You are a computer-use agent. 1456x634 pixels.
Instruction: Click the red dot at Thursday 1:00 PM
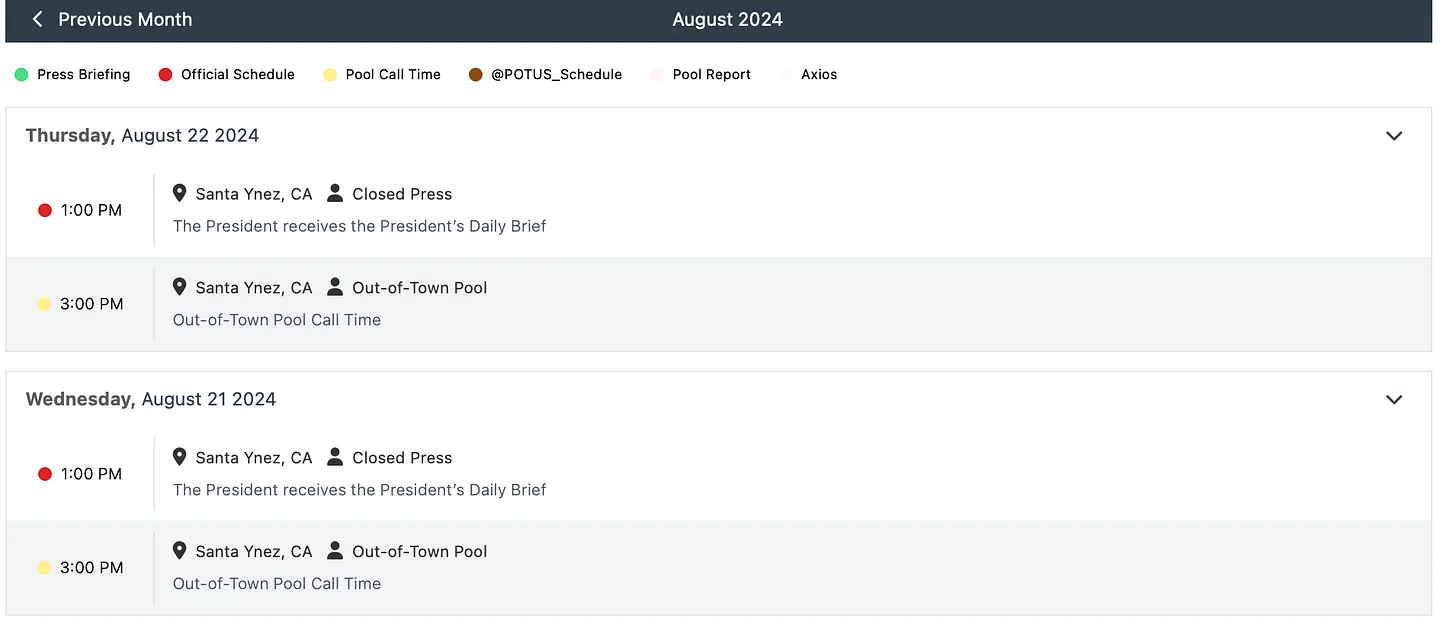click(x=44, y=210)
